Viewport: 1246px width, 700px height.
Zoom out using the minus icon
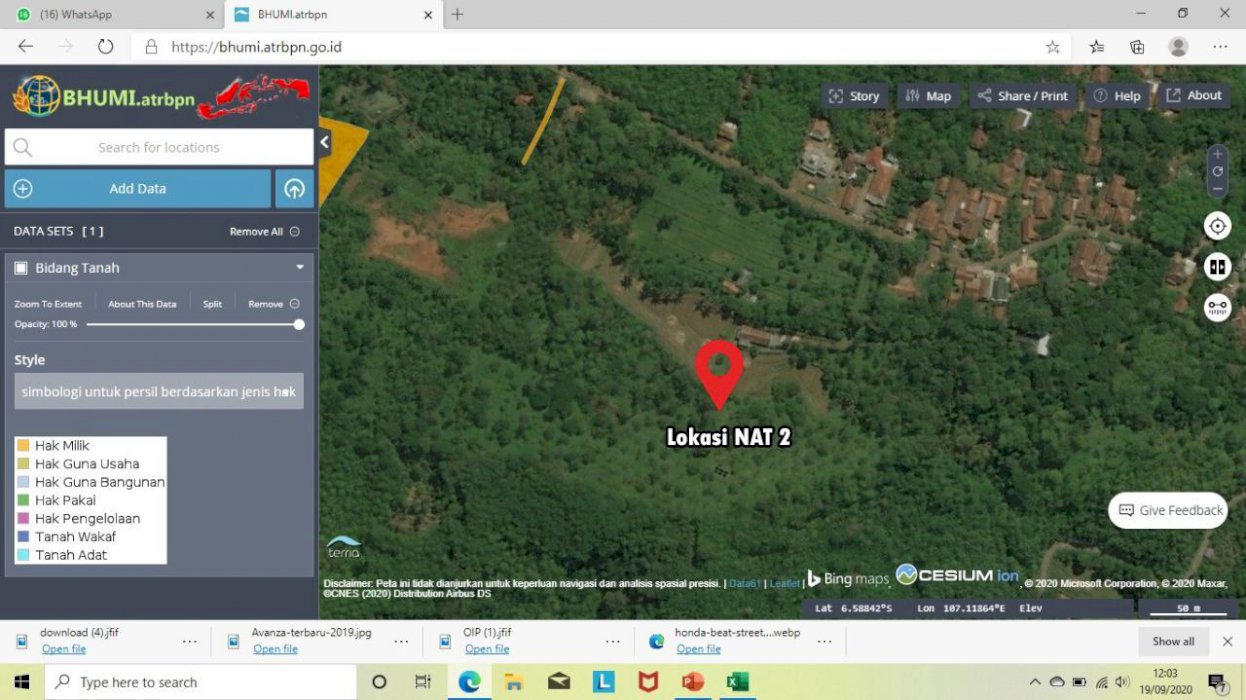[x=1217, y=187]
